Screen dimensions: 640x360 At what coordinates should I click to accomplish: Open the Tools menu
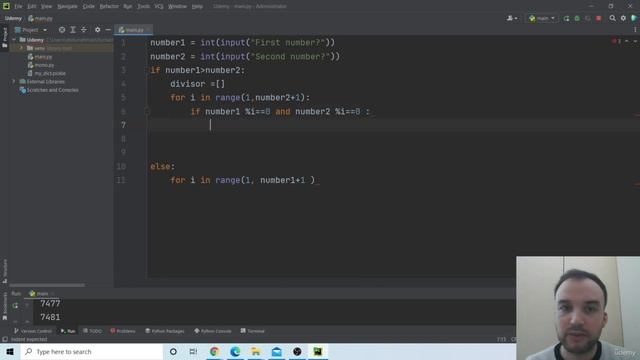click(143, 7)
